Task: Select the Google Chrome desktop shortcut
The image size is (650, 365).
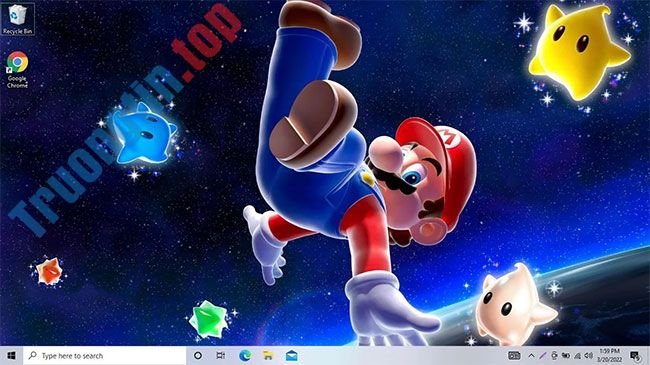Action: (17, 69)
